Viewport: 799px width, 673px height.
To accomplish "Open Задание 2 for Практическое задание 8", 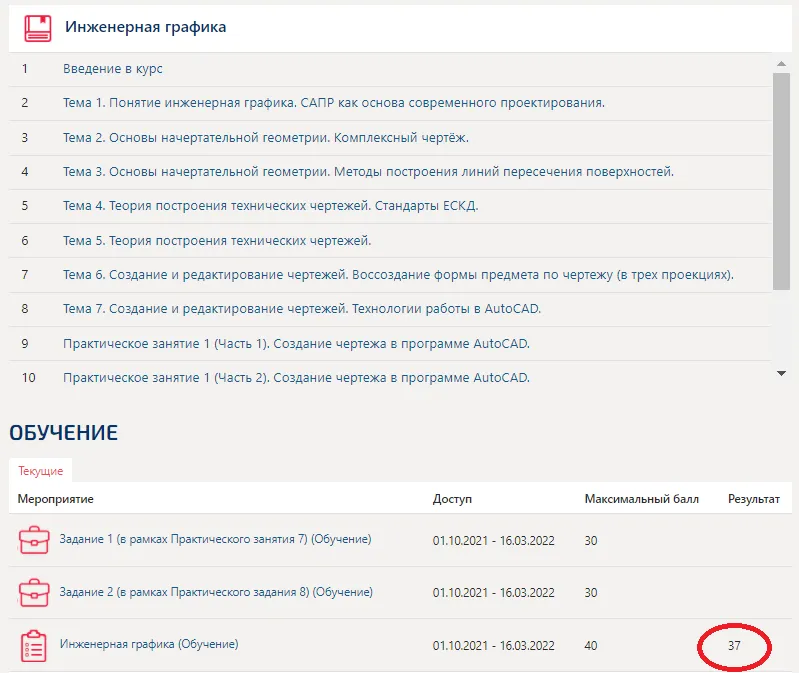I will click(216, 592).
